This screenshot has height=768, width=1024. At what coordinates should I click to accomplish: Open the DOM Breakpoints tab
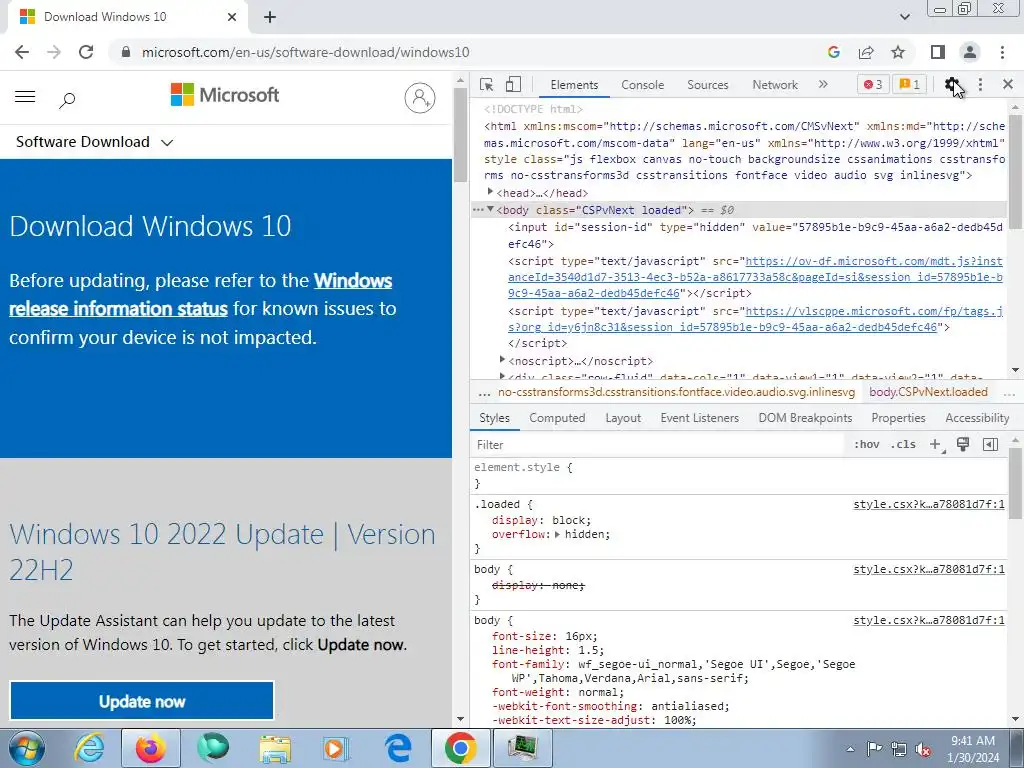click(805, 418)
